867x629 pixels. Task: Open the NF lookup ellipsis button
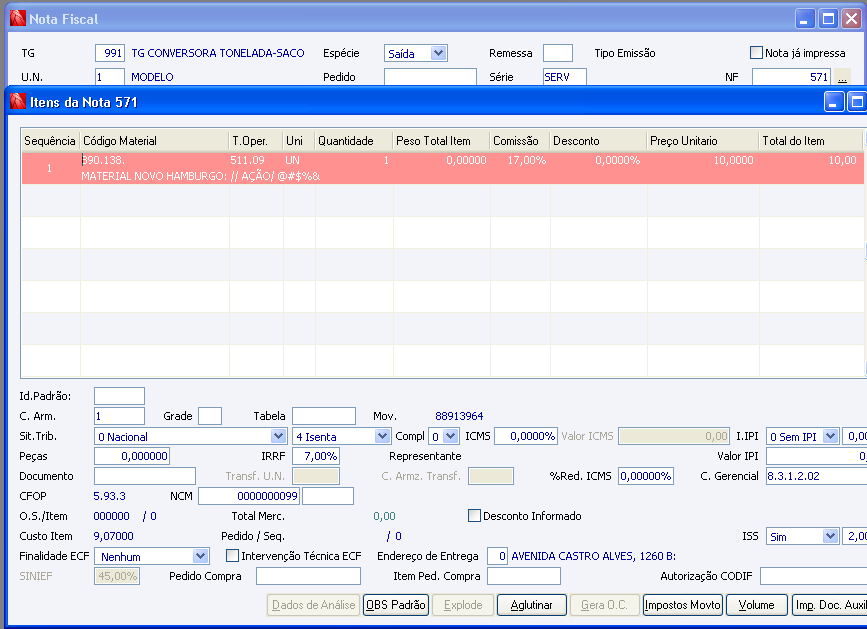coord(842,77)
